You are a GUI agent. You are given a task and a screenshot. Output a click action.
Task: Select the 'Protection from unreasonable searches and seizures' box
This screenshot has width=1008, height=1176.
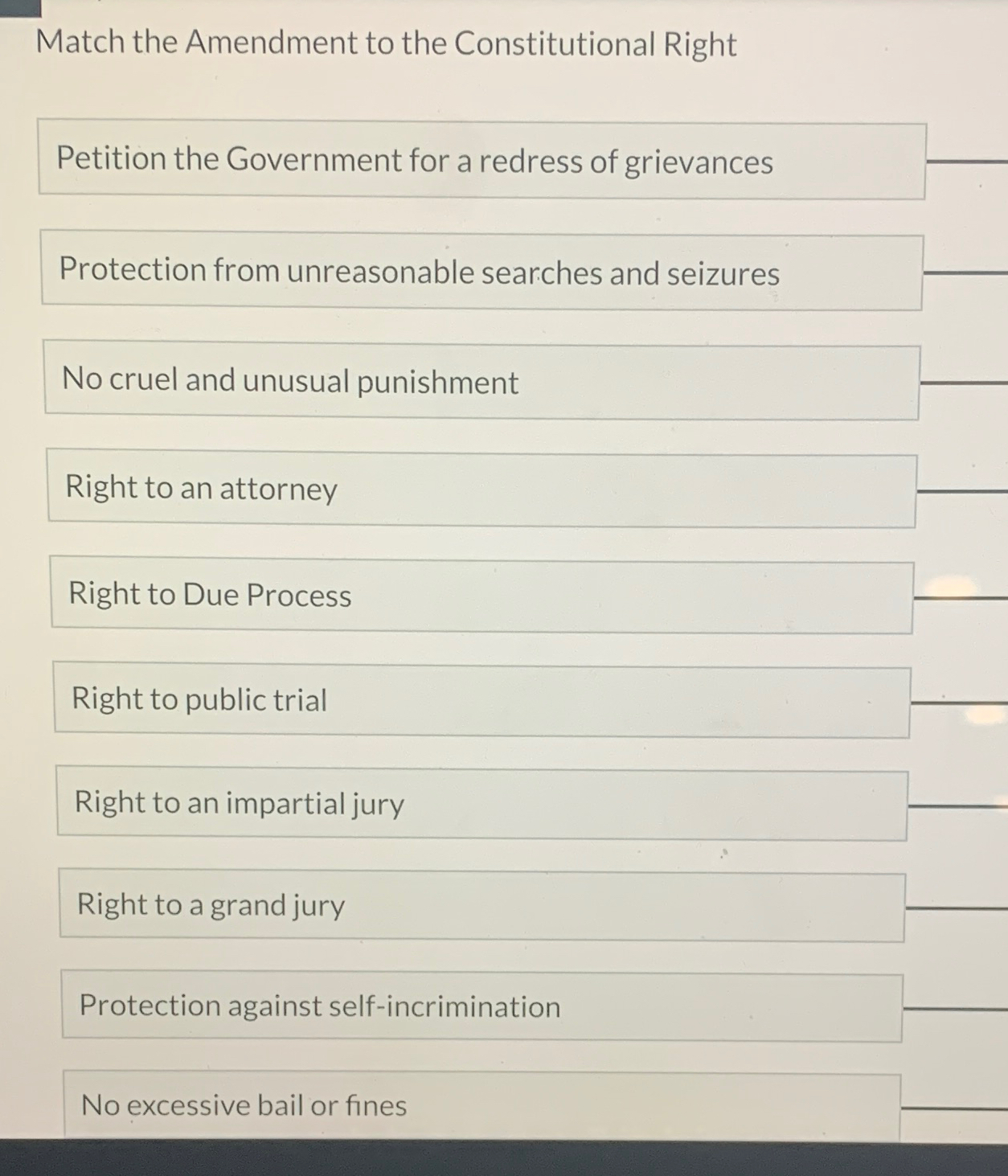pyautogui.click(x=482, y=271)
